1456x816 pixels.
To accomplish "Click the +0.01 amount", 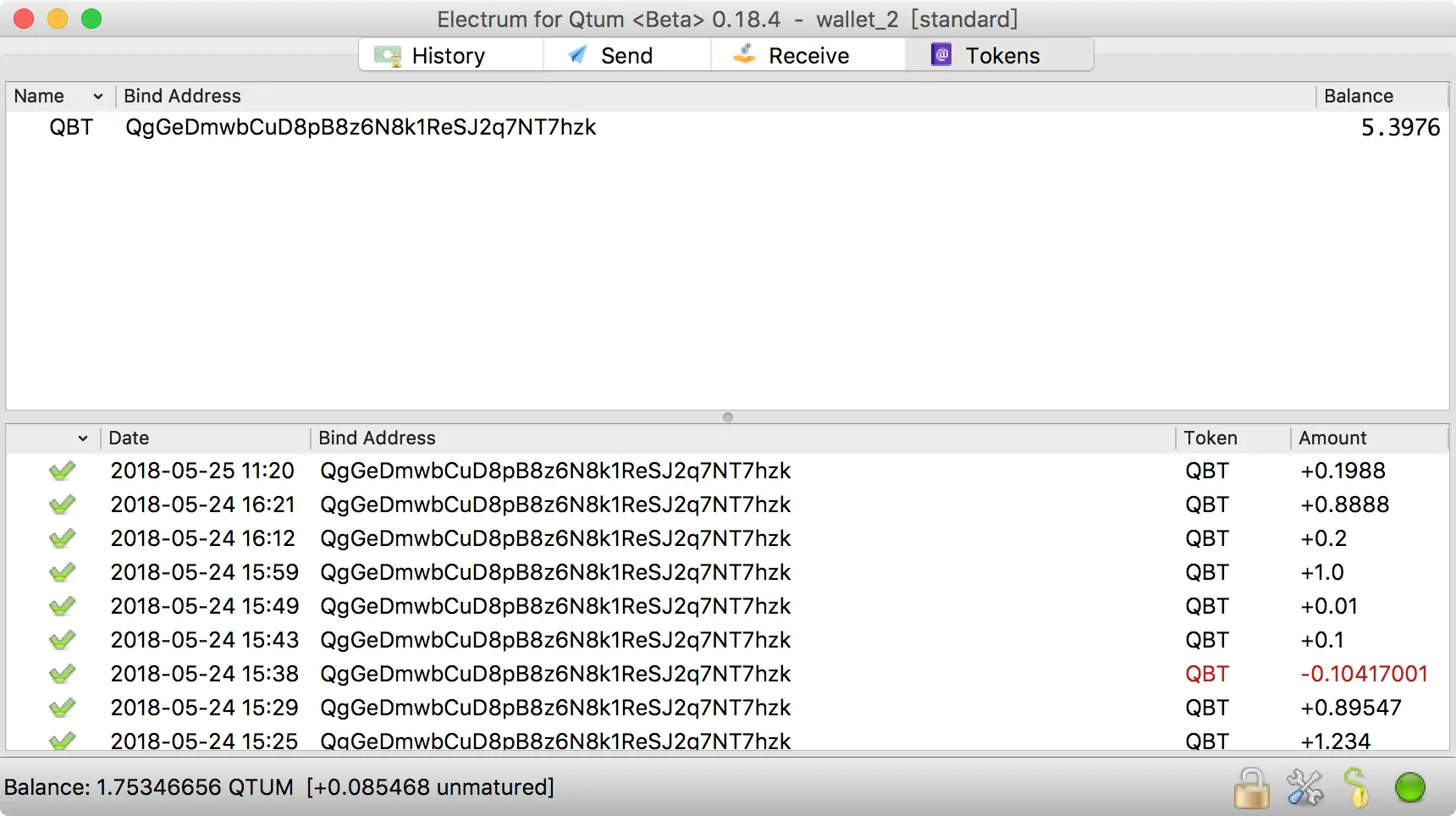I will click(1329, 606).
